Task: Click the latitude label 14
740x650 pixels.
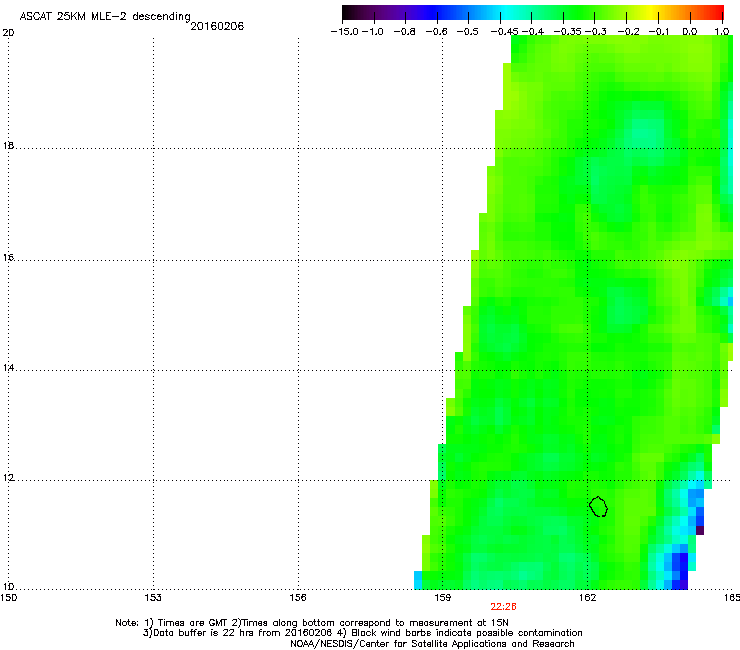Action: (8, 368)
